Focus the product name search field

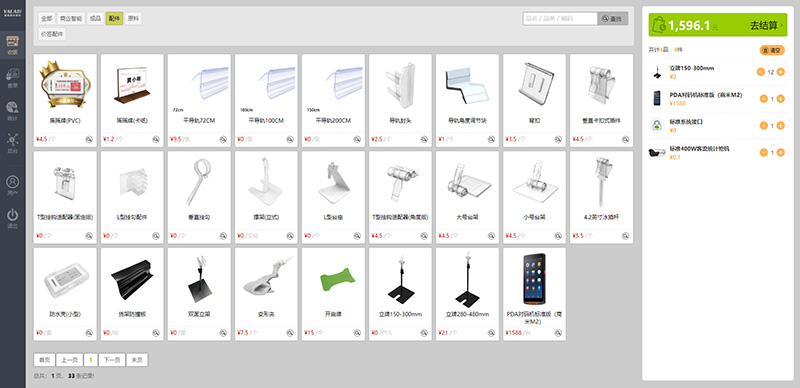pos(560,19)
